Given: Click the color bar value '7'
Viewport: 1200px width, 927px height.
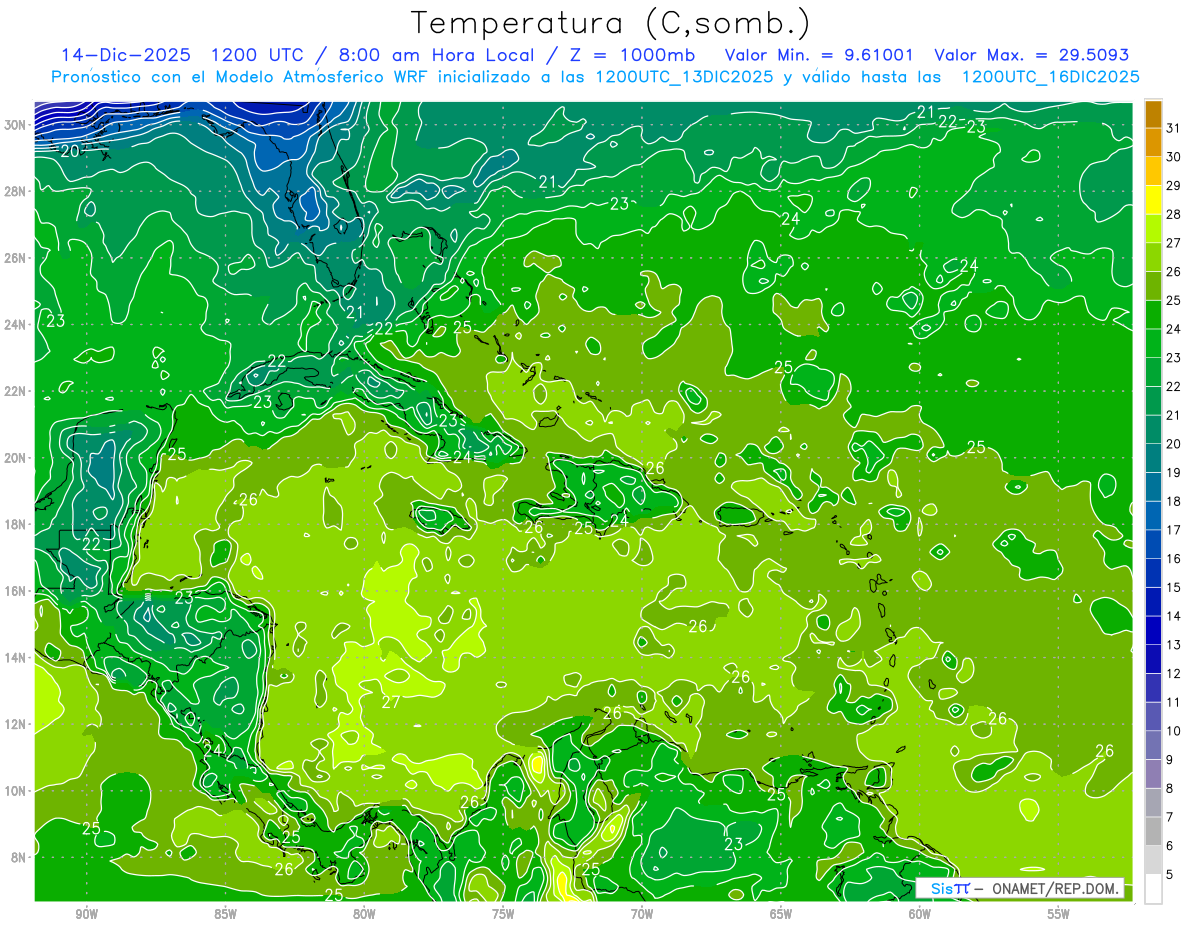Looking at the screenshot, I should tap(1169, 817).
